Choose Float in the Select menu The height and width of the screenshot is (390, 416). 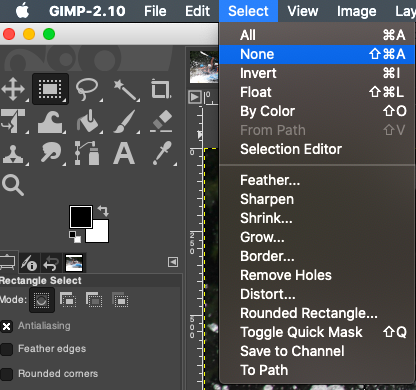tap(317, 92)
